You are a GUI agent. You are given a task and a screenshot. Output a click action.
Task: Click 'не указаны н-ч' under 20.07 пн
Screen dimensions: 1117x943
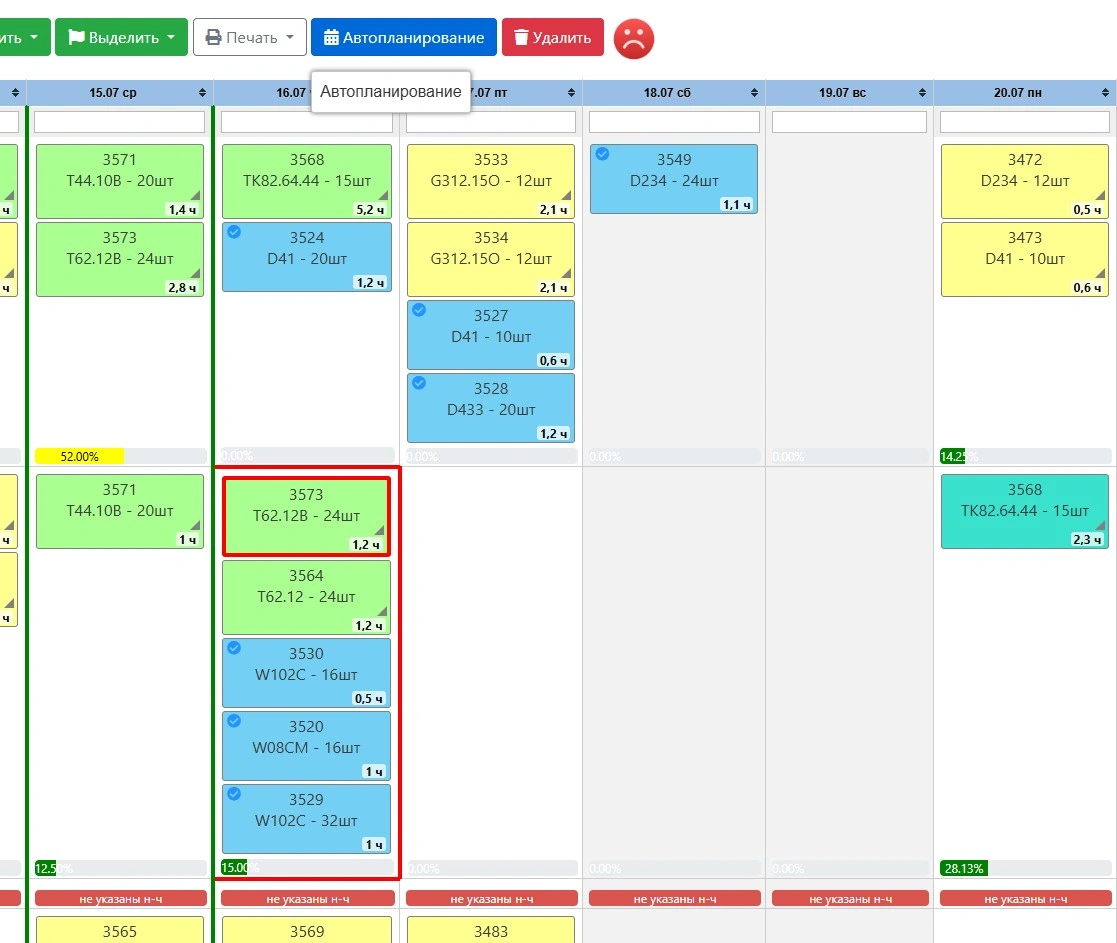point(1025,899)
